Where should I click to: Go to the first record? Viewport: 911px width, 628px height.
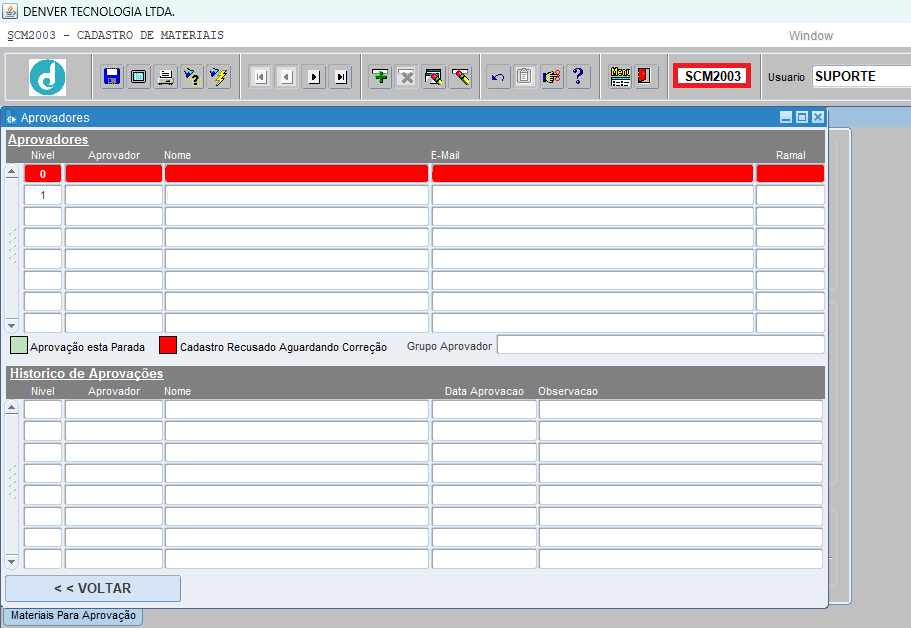(x=260, y=77)
